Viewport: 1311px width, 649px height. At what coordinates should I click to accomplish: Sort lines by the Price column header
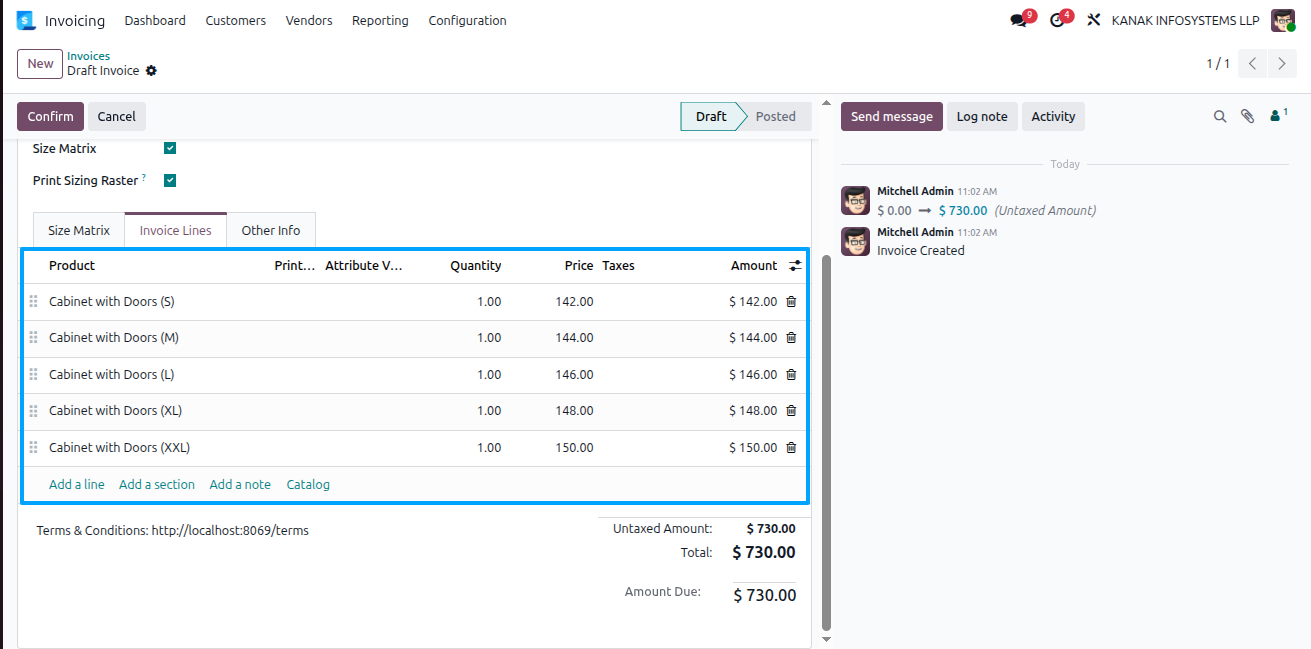579,266
